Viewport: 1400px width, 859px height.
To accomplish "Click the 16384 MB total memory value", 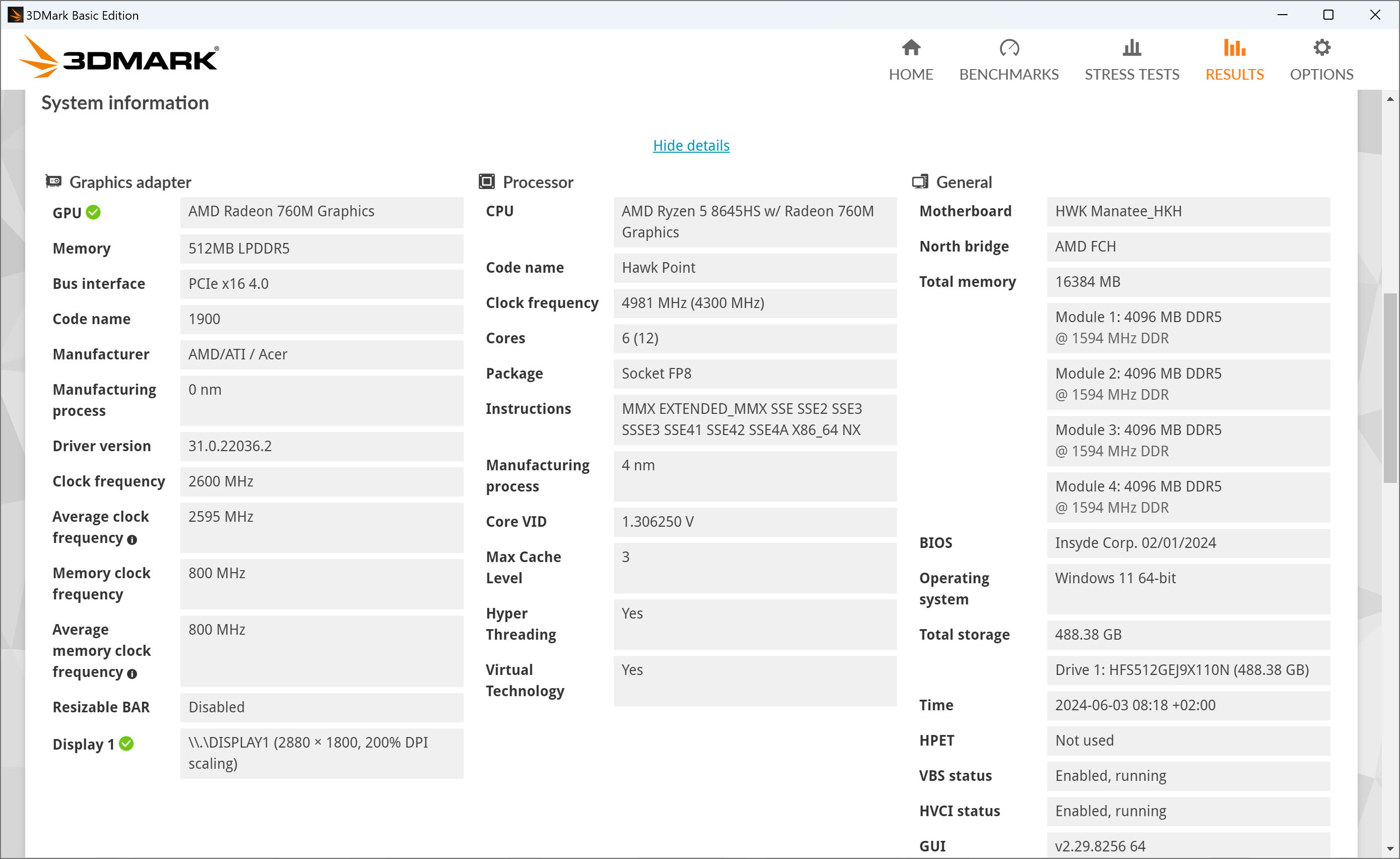I will point(1189,282).
